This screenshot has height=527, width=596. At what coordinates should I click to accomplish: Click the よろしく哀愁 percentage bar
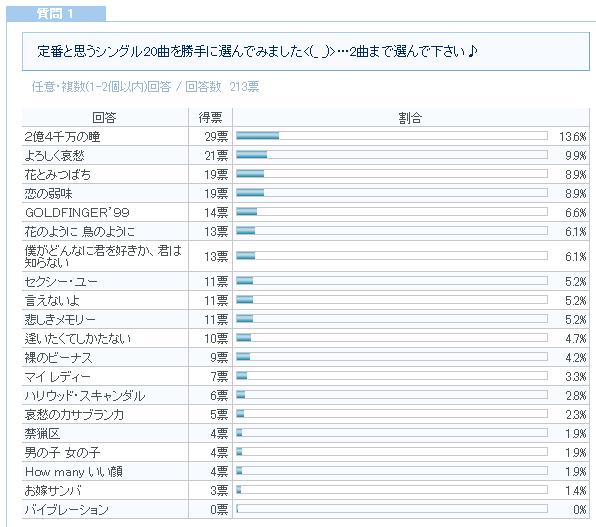(x=392, y=154)
